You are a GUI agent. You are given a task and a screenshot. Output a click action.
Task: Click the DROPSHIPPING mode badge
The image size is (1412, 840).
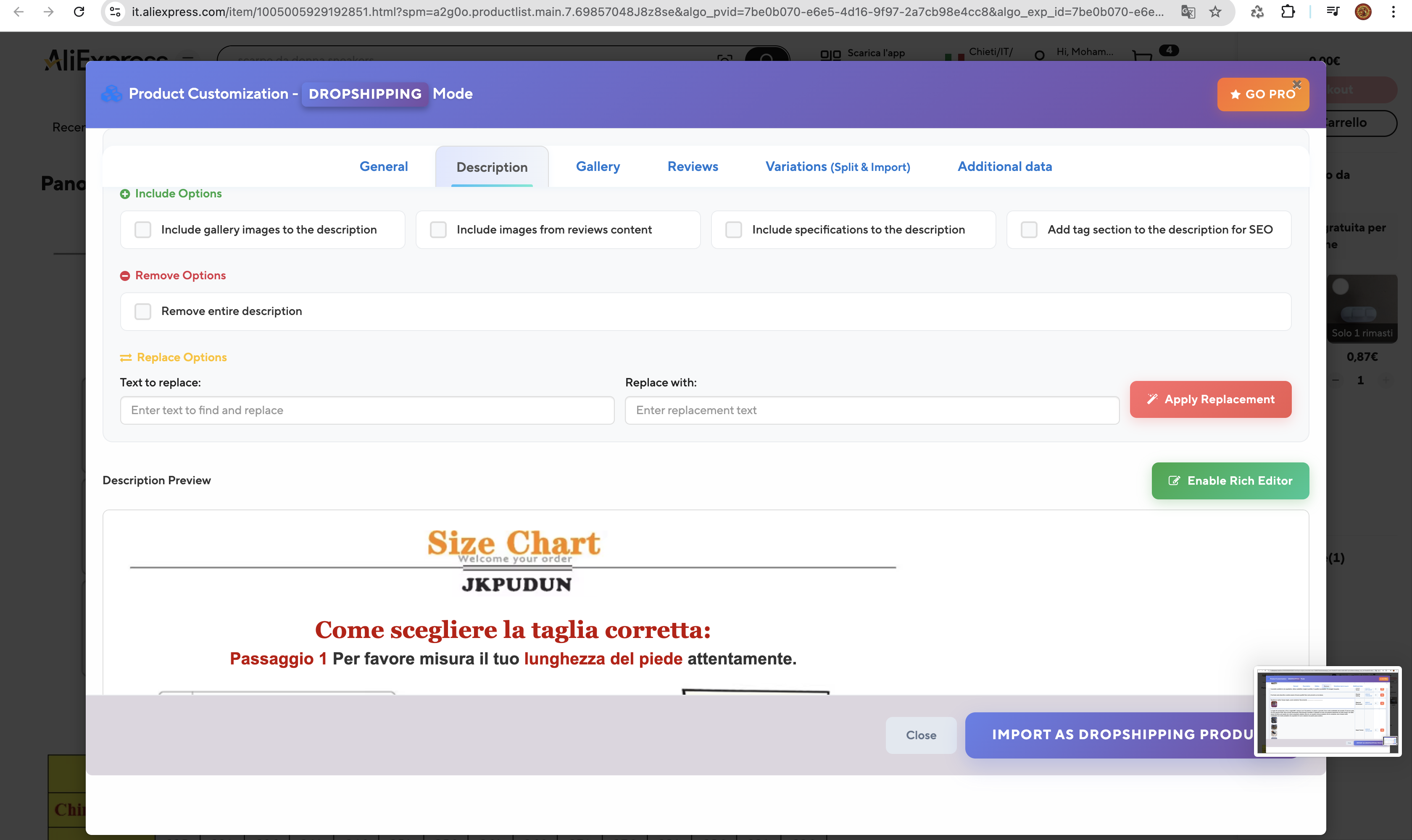coord(365,94)
